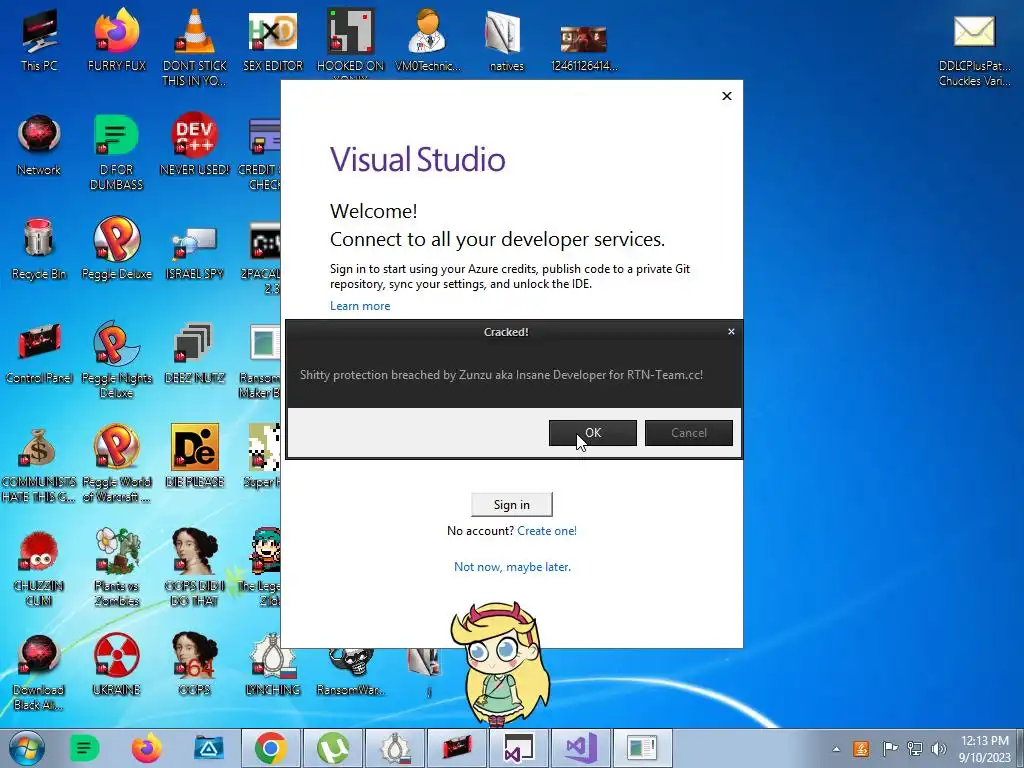
Task: Select the Control Panel icon
Action: point(39,353)
